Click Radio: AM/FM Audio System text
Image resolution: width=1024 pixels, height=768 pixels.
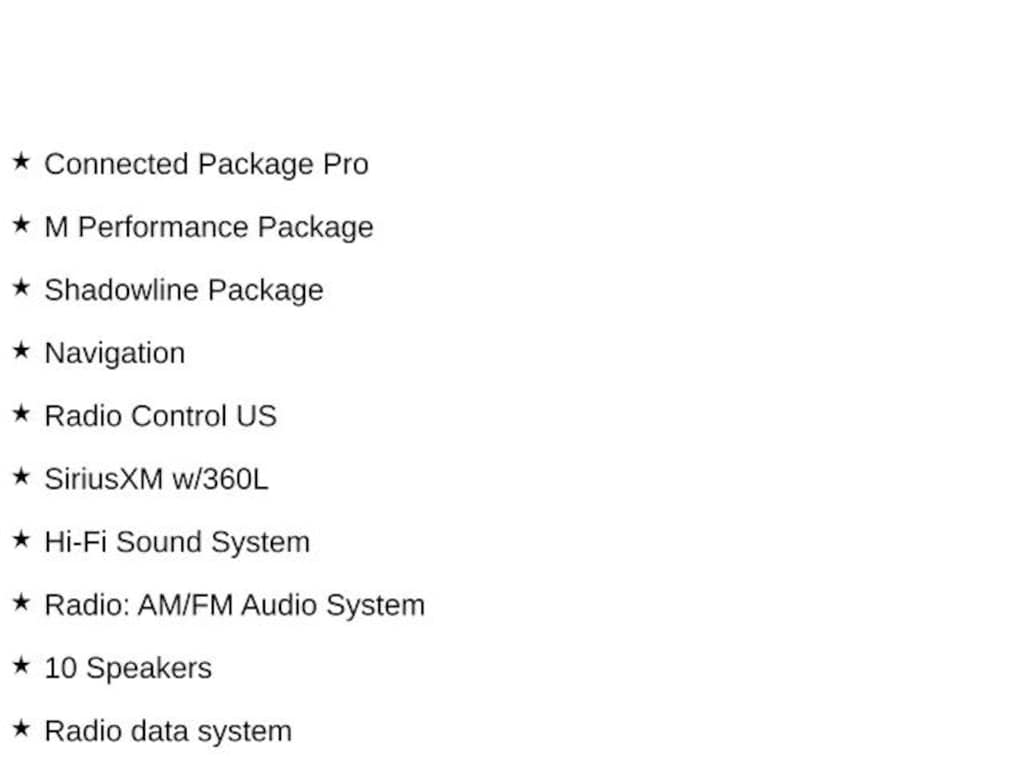click(x=234, y=605)
